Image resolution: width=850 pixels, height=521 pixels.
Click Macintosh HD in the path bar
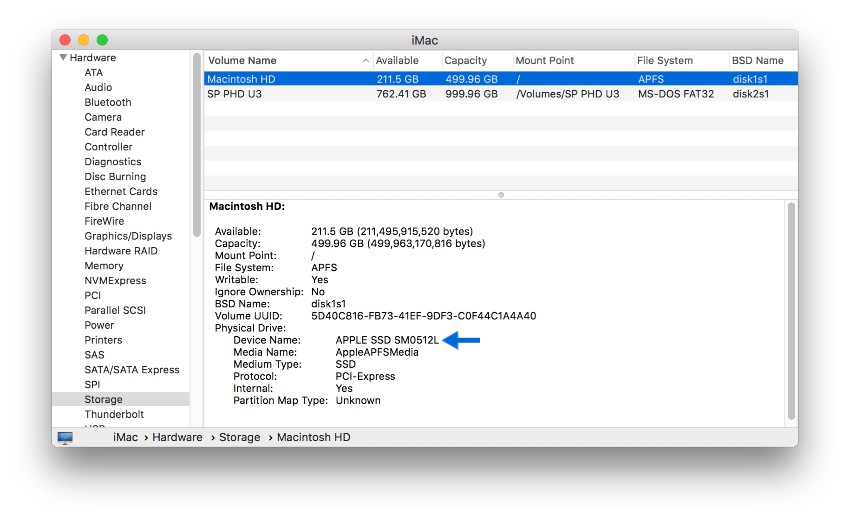coord(313,438)
